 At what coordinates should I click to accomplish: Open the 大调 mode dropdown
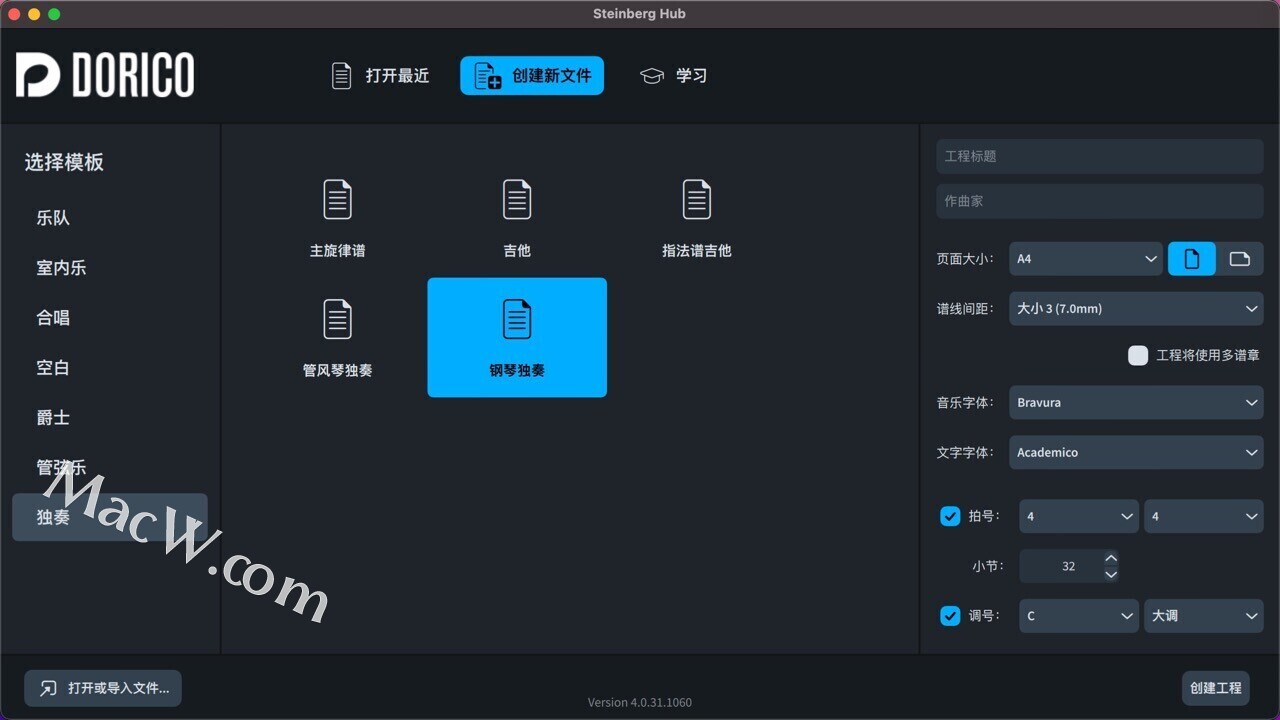tap(1204, 616)
